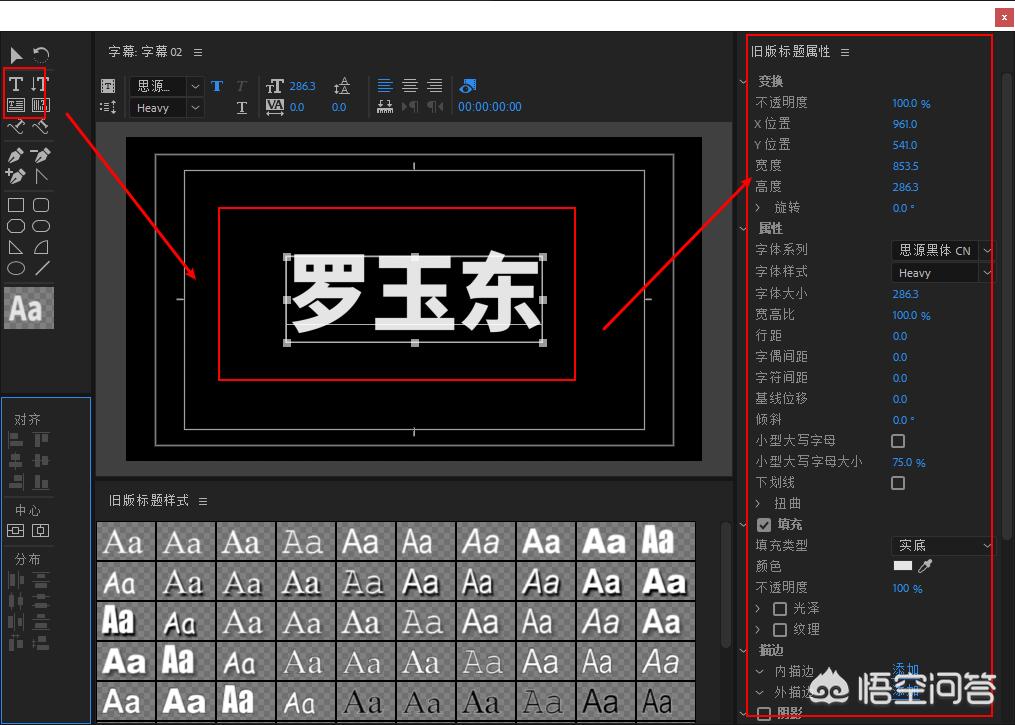The width and height of the screenshot is (1015, 725).
Task: Toggle background video visibility with the eye icon
Action: pyautogui.click(x=468, y=86)
